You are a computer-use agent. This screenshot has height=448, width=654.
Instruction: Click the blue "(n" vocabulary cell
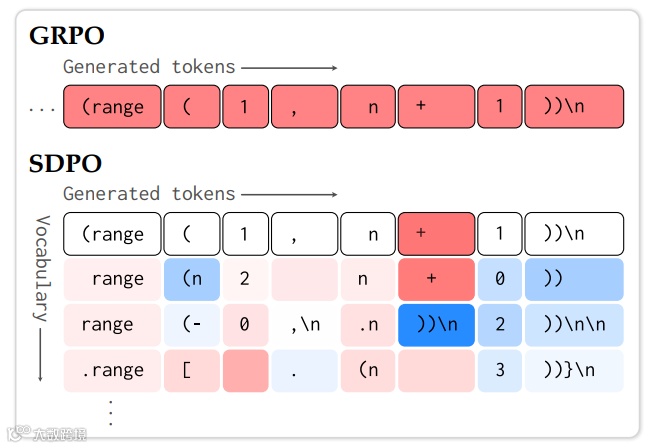[x=192, y=279]
